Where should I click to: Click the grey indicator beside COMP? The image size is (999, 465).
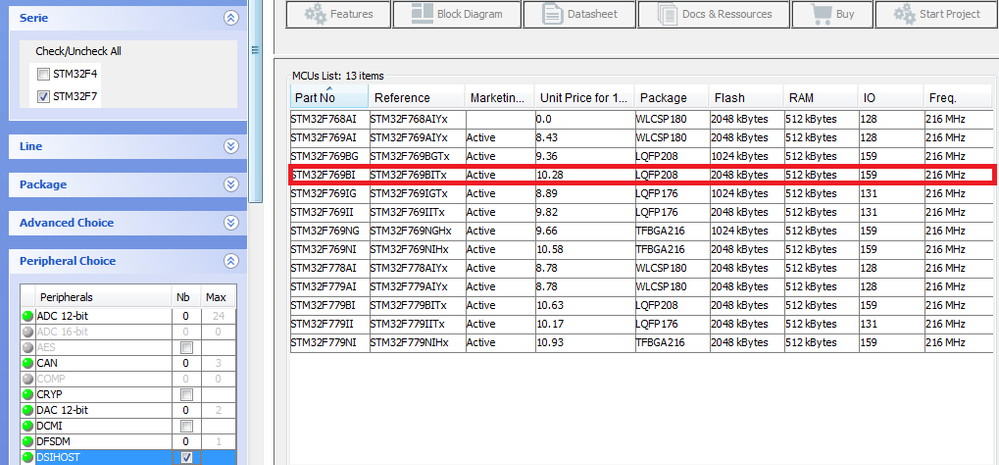[x=27, y=379]
